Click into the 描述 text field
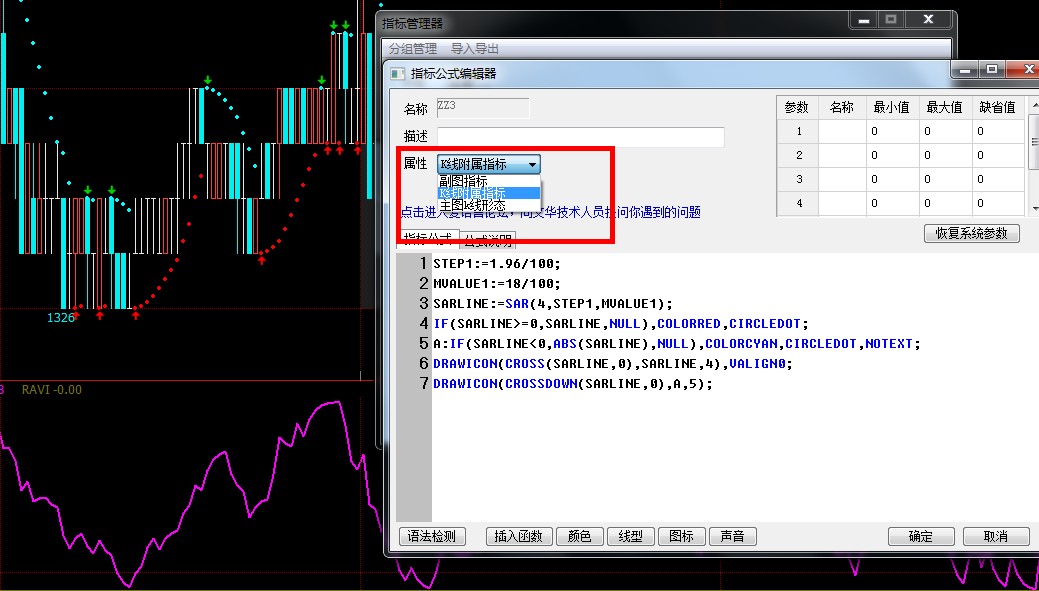 point(580,137)
